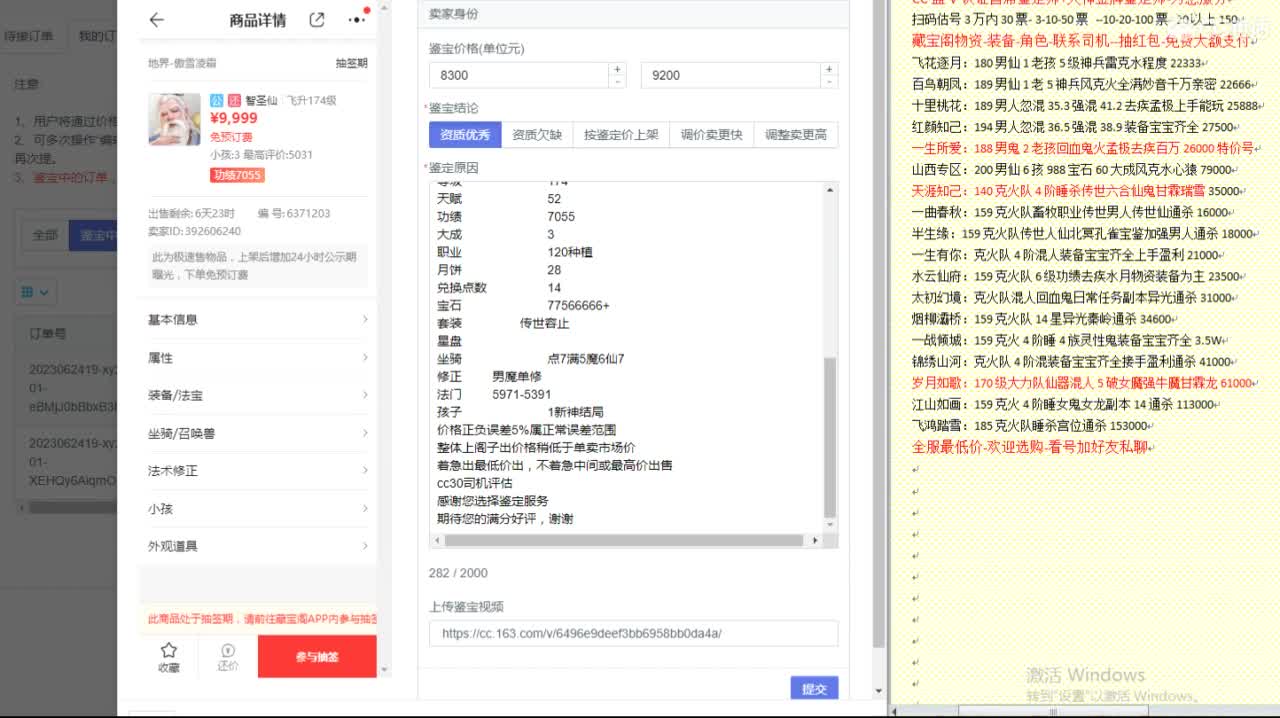This screenshot has width=1280, height=718.
Task: Click the back arrow on 商品详情 page
Action: (x=156, y=19)
